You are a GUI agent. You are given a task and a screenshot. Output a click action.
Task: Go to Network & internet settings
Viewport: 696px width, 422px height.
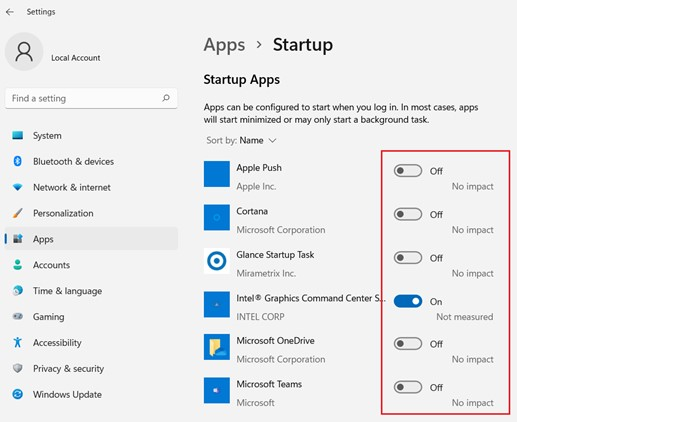71,187
